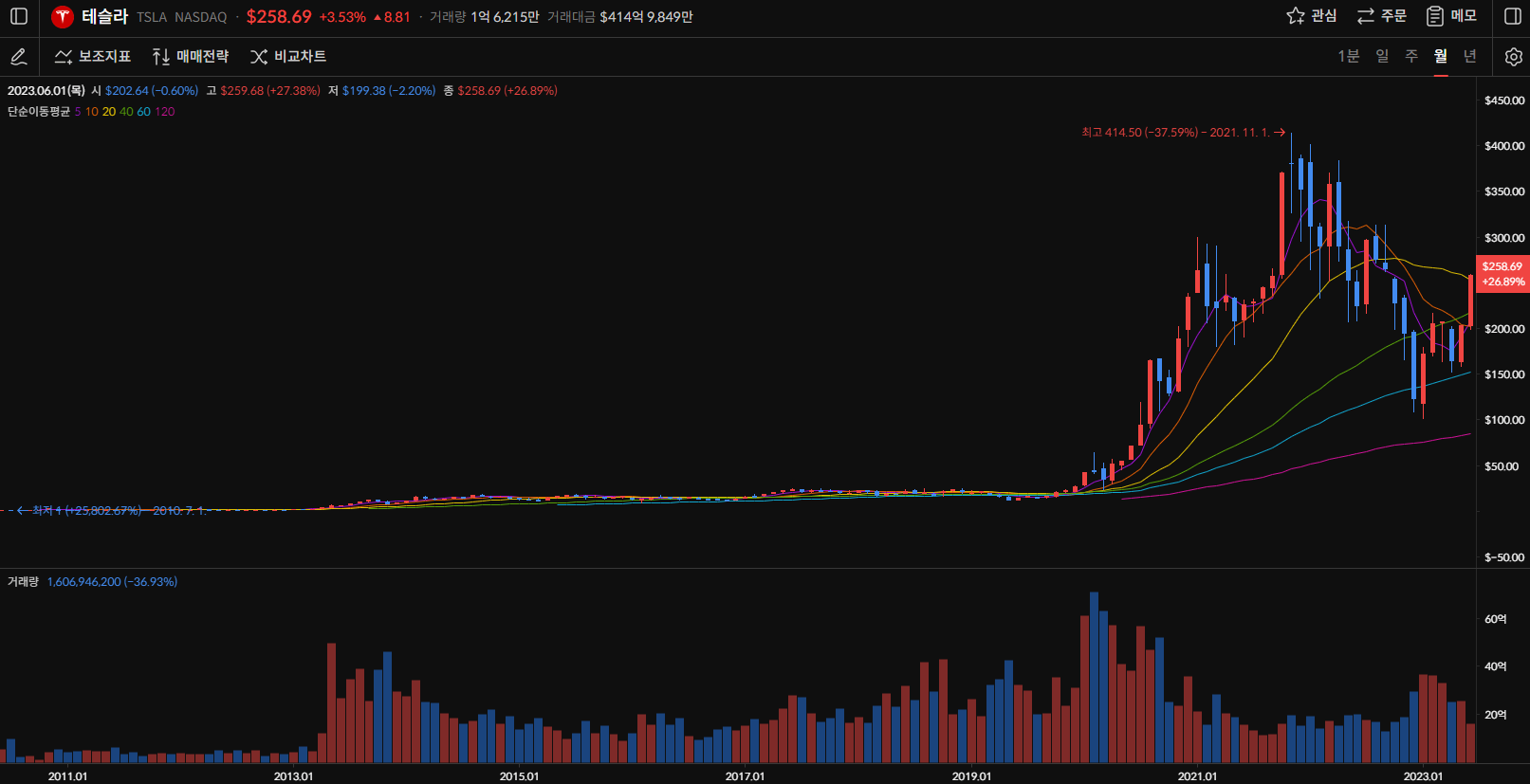Click the 2023.06.01 date readout

point(46,91)
